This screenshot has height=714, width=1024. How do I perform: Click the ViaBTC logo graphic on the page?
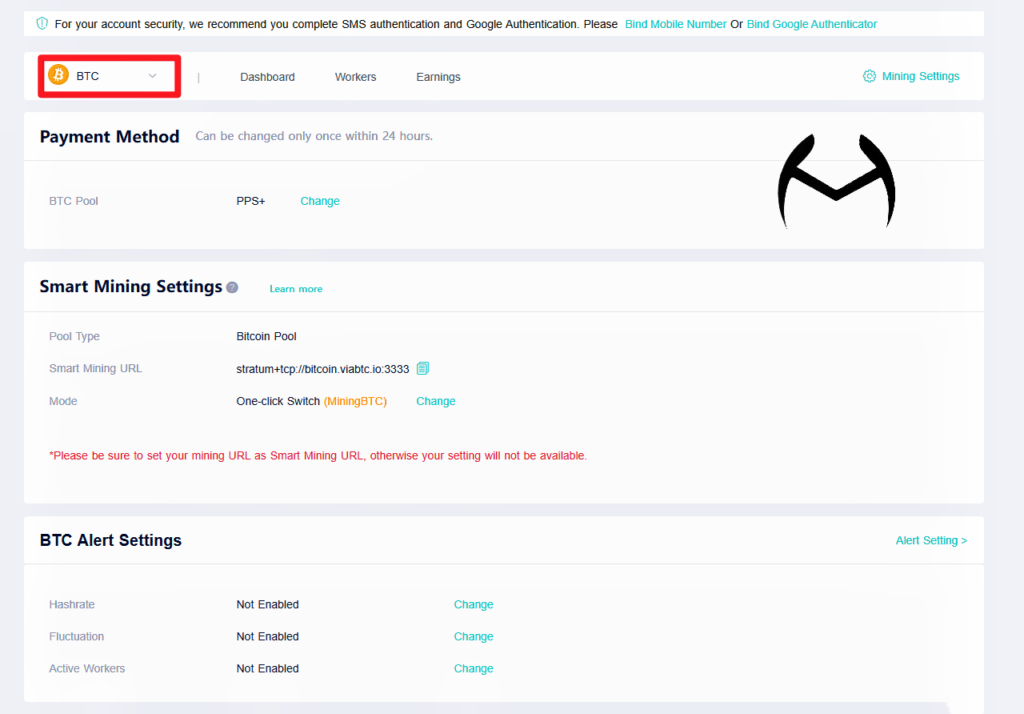(x=836, y=180)
